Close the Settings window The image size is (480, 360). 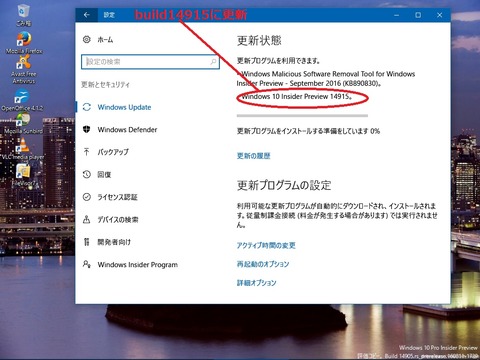coord(440,15)
